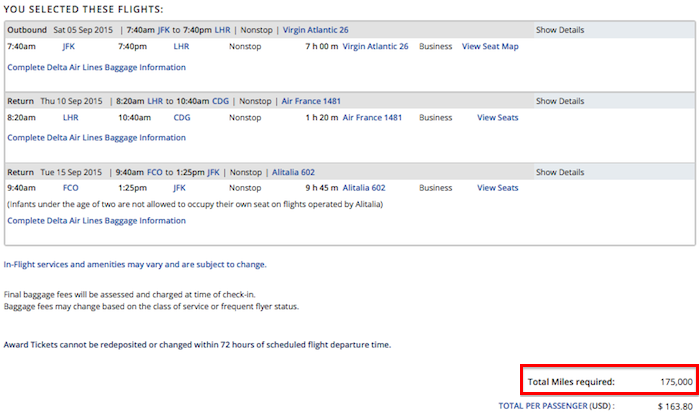Click the Virgin Atlantic 26 link in the flight row

coord(375,46)
